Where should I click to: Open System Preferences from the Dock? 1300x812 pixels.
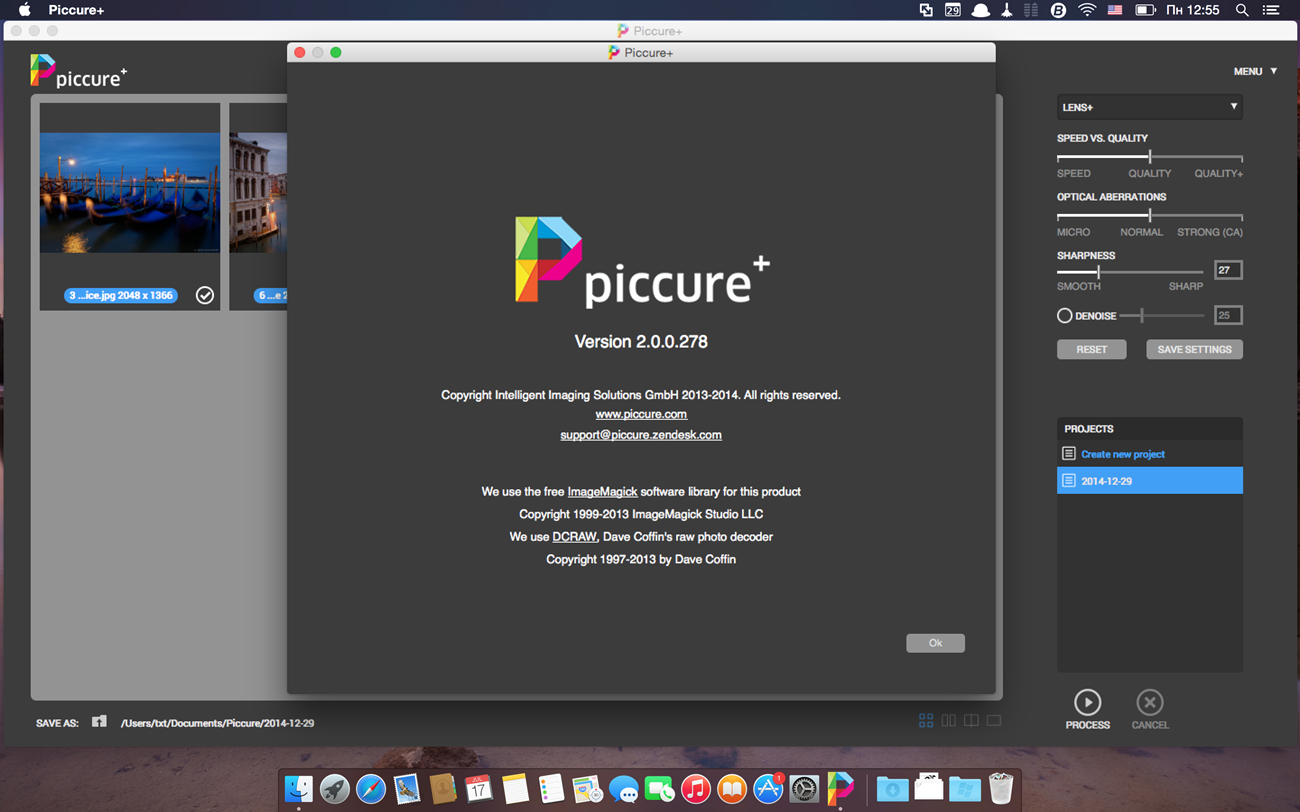point(803,789)
